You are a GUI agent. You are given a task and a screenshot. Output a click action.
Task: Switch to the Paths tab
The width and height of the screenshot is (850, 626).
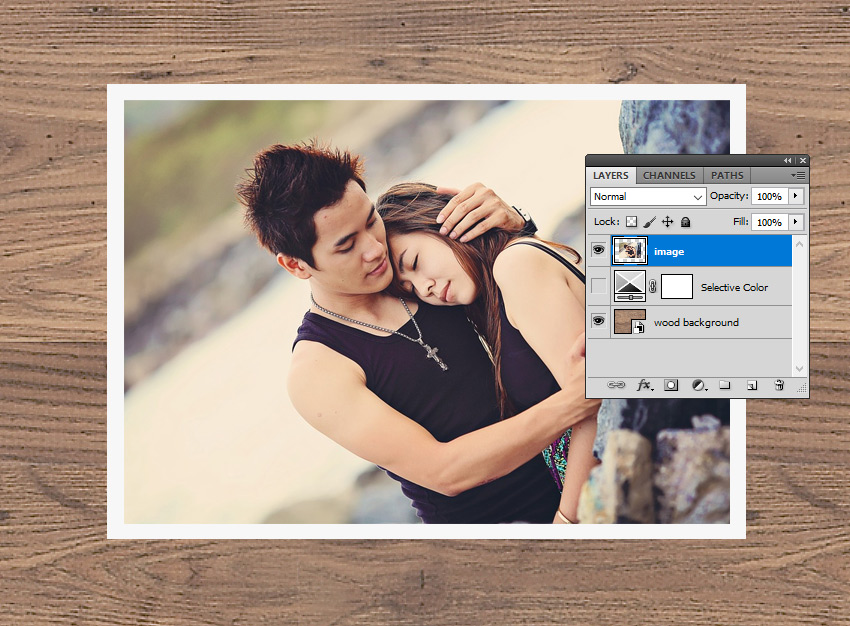coord(727,176)
